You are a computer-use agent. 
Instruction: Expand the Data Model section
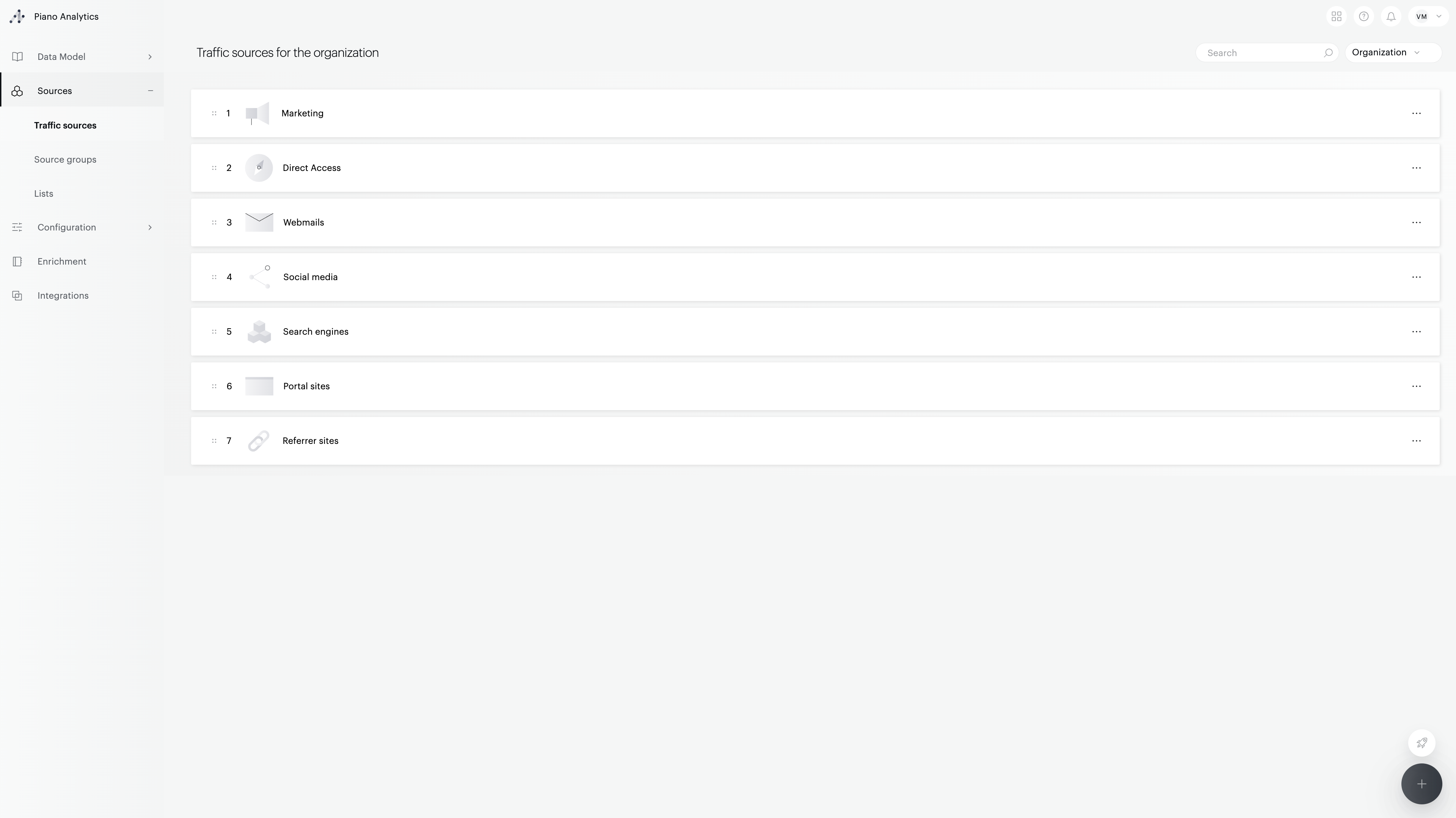coord(82,56)
